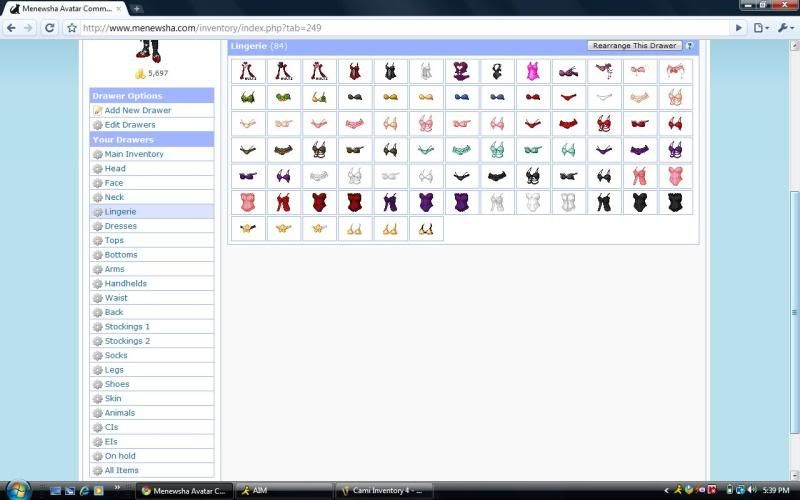
Task: Open the wrench settings menu
Action: click(786, 28)
